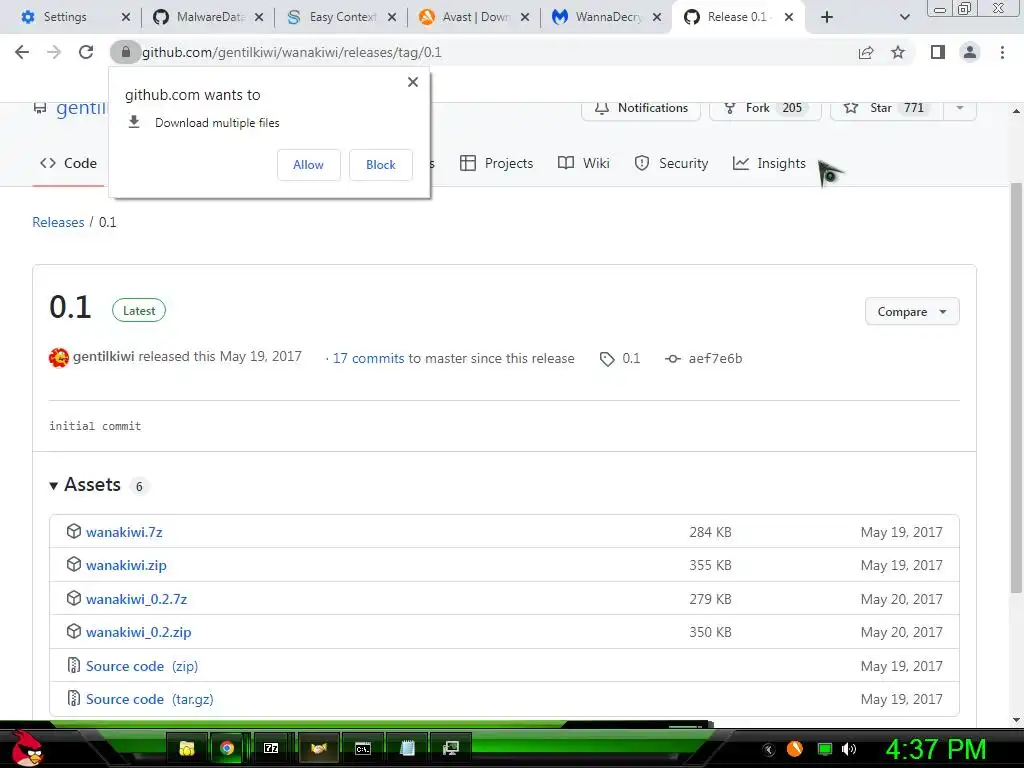Open the repository Security tab

point(671,163)
